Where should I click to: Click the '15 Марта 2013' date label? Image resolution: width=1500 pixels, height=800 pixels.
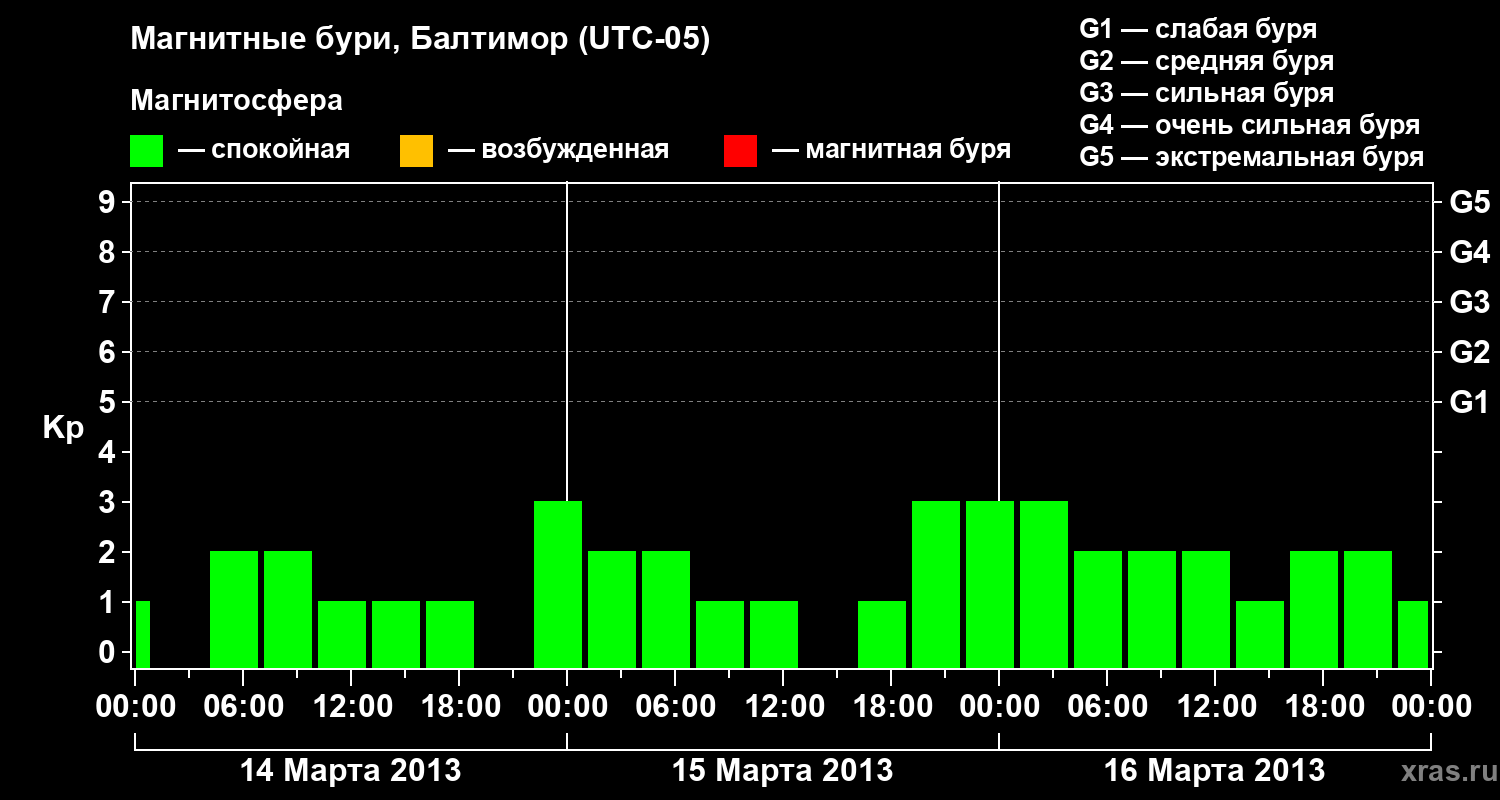(x=783, y=771)
